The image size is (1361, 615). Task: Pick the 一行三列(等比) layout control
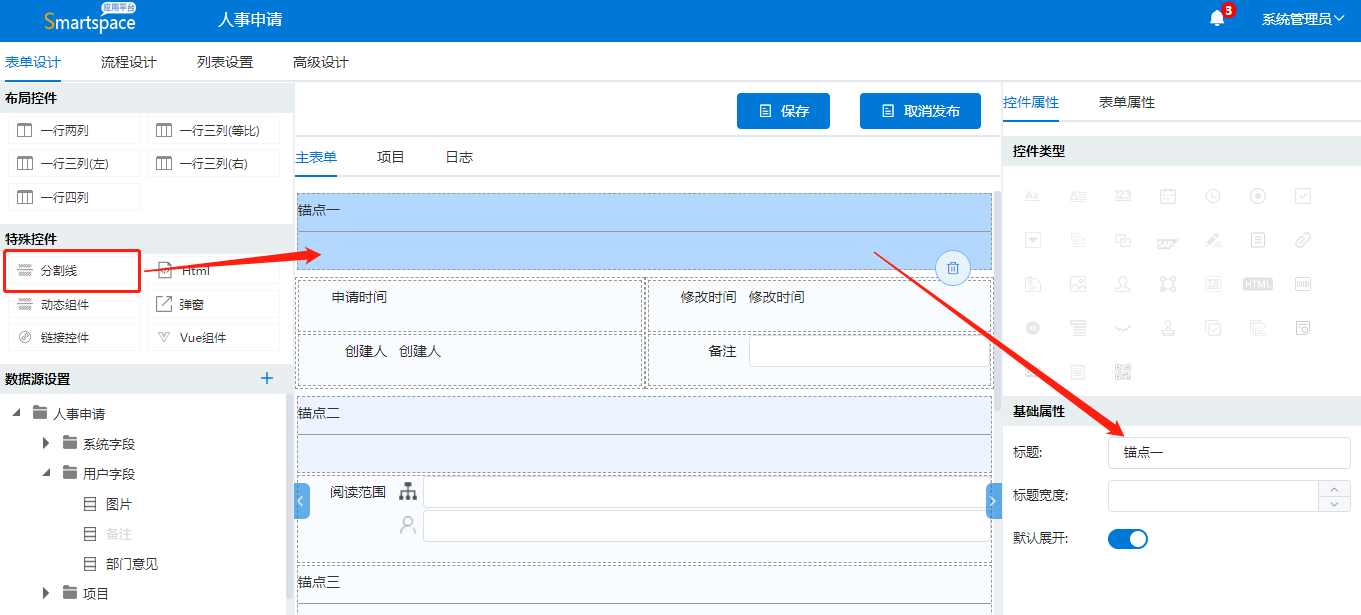coord(214,130)
